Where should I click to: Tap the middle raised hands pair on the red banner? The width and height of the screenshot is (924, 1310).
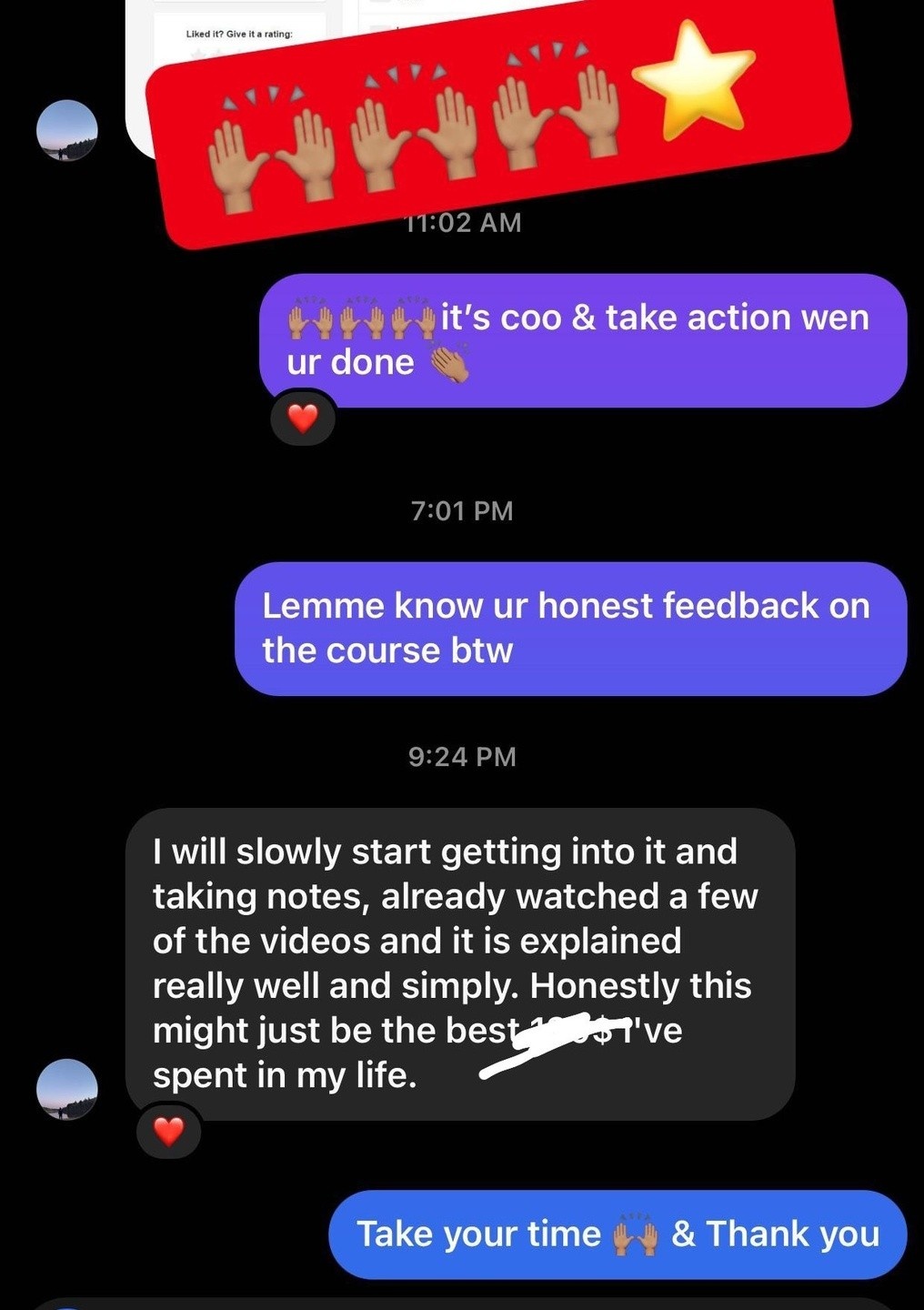pos(414,127)
